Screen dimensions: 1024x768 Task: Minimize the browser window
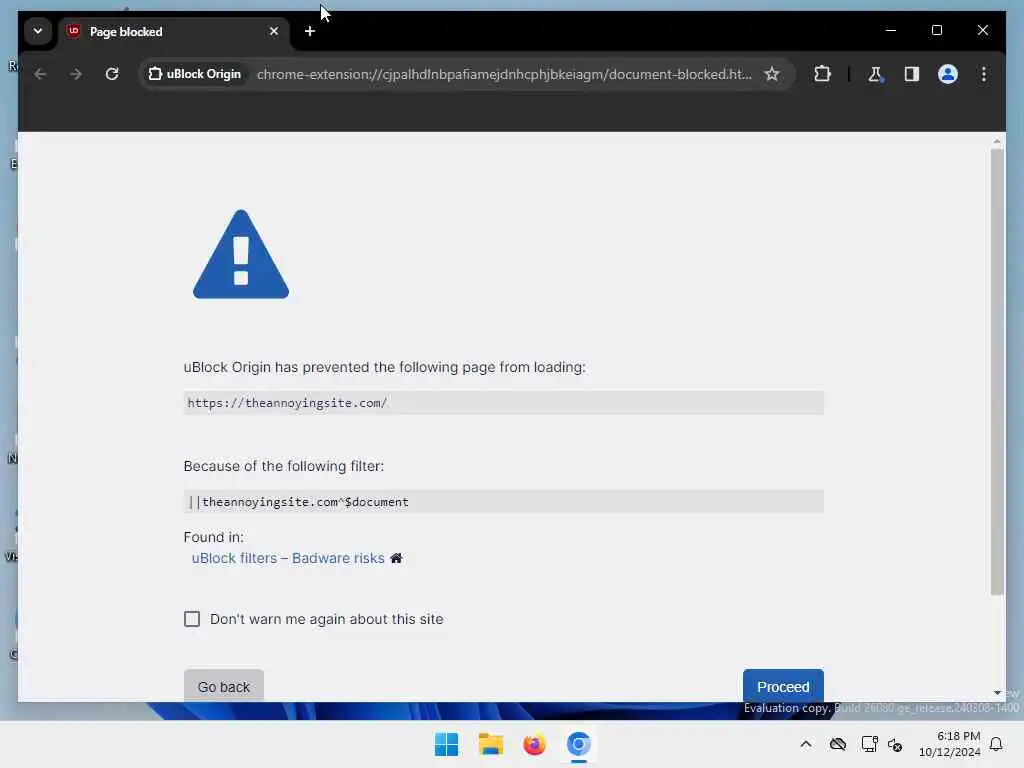(x=891, y=30)
